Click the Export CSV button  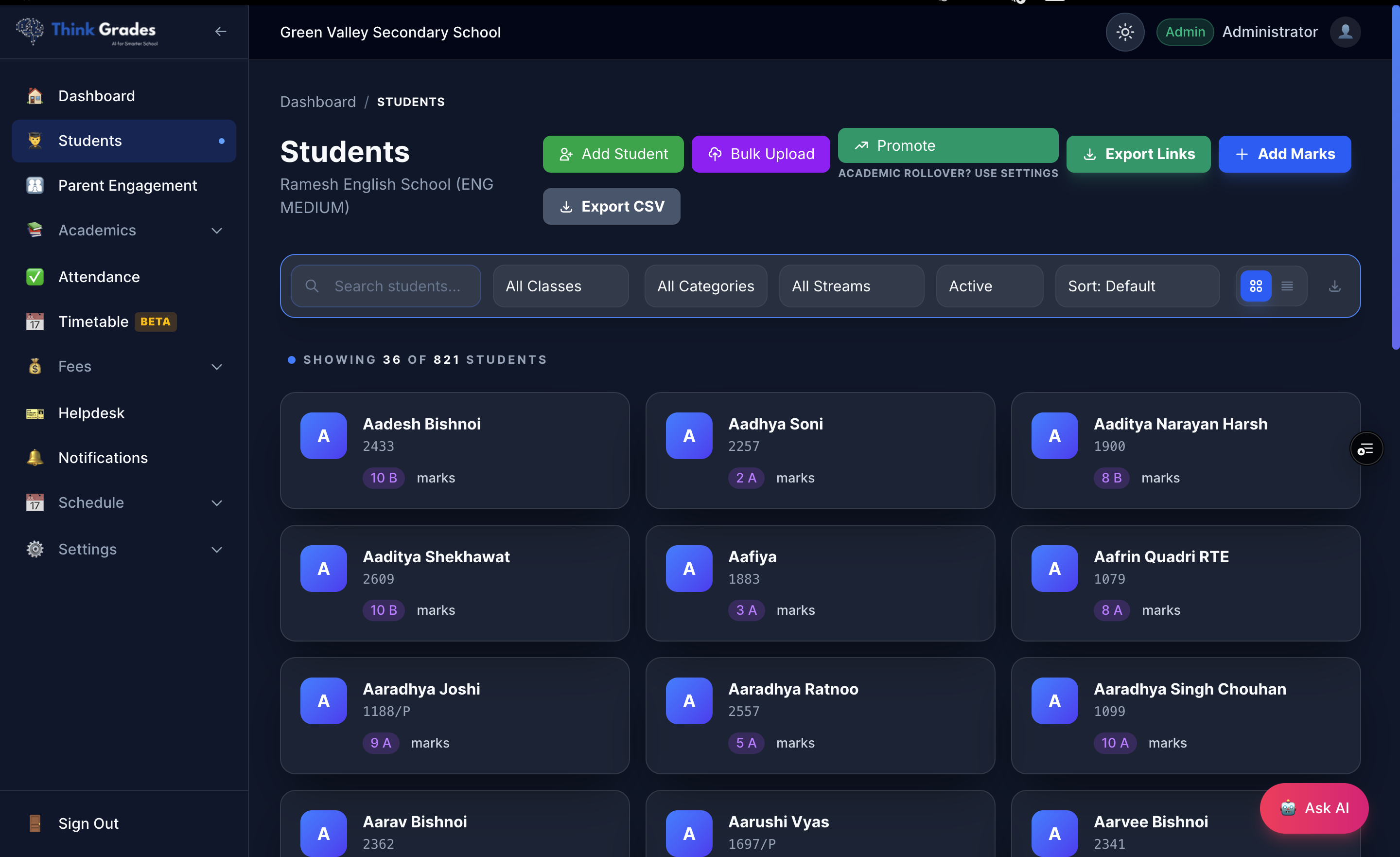pyautogui.click(x=612, y=206)
